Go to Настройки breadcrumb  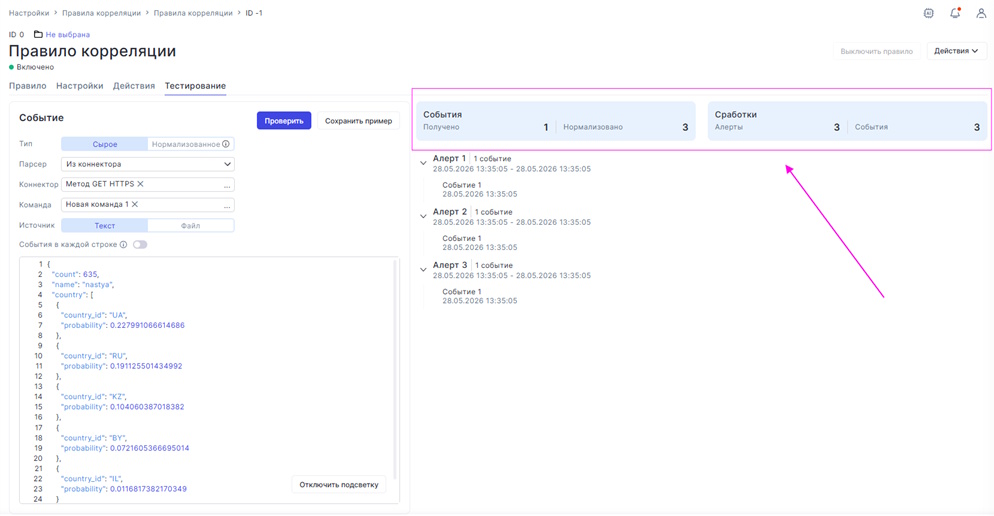click(x=29, y=13)
